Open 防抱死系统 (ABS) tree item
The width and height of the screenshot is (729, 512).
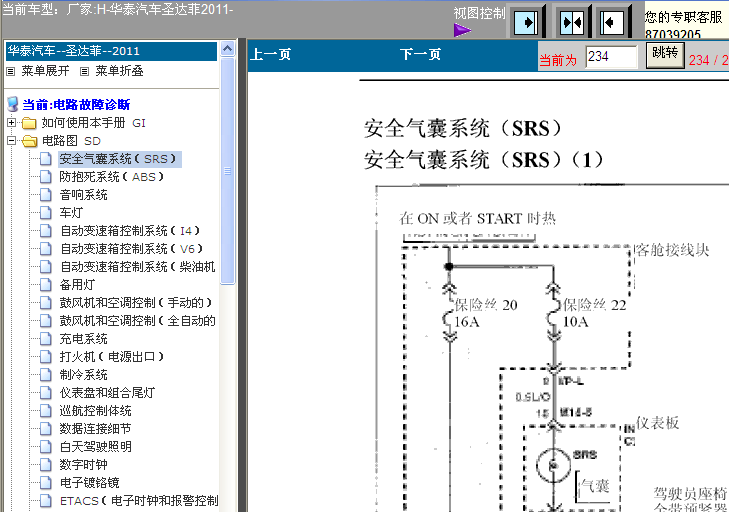(112, 177)
